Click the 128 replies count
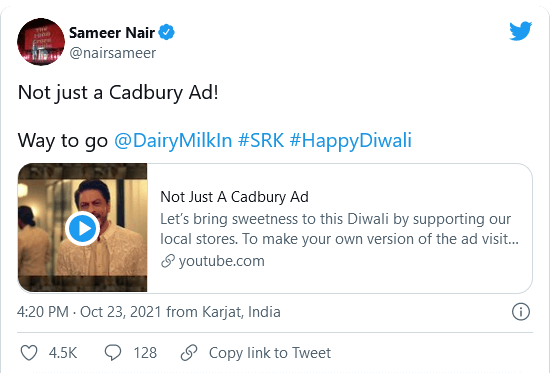The height and width of the screenshot is (373, 551). 145,353
